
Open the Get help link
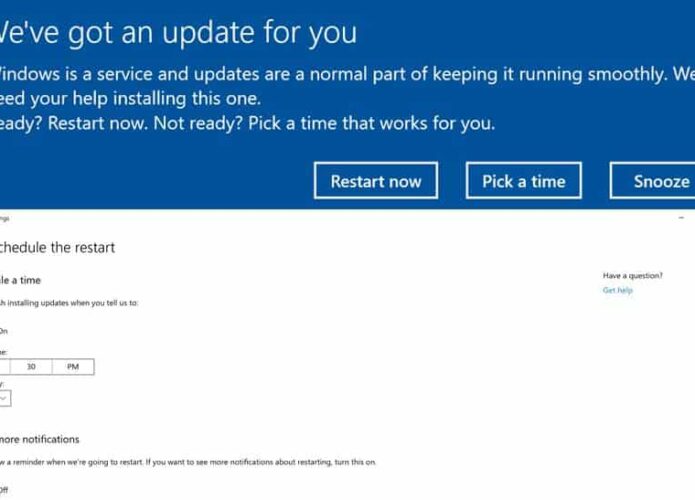[617, 290]
